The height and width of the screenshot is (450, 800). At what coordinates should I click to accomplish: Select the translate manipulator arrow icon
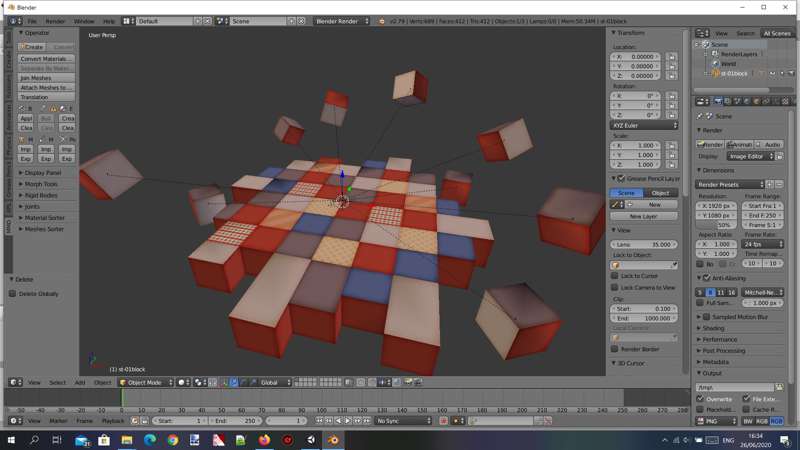pyautogui.click(x=234, y=382)
